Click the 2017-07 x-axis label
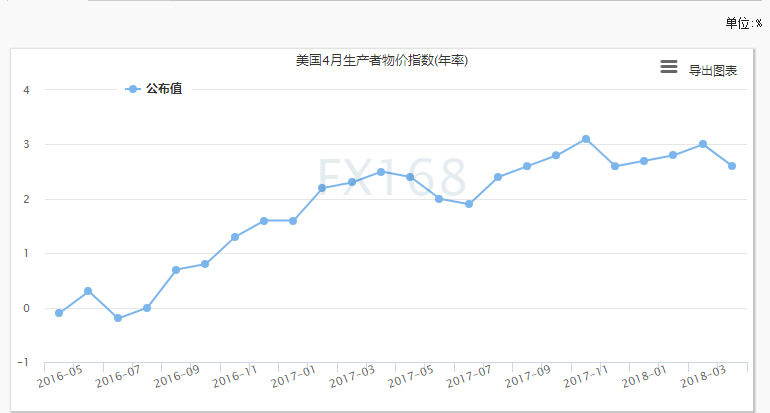This screenshot has height=413, width=770. click(469, 377)
